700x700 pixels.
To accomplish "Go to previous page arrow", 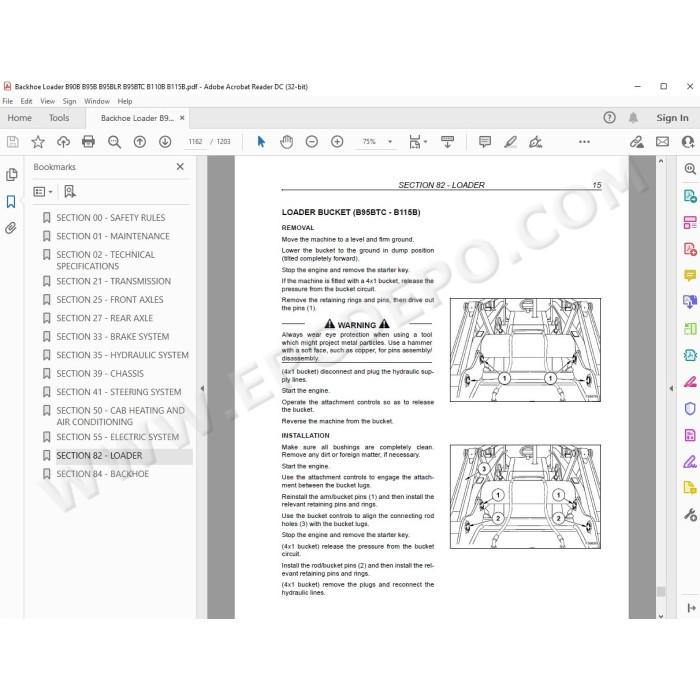I will (x=140, y=142).
